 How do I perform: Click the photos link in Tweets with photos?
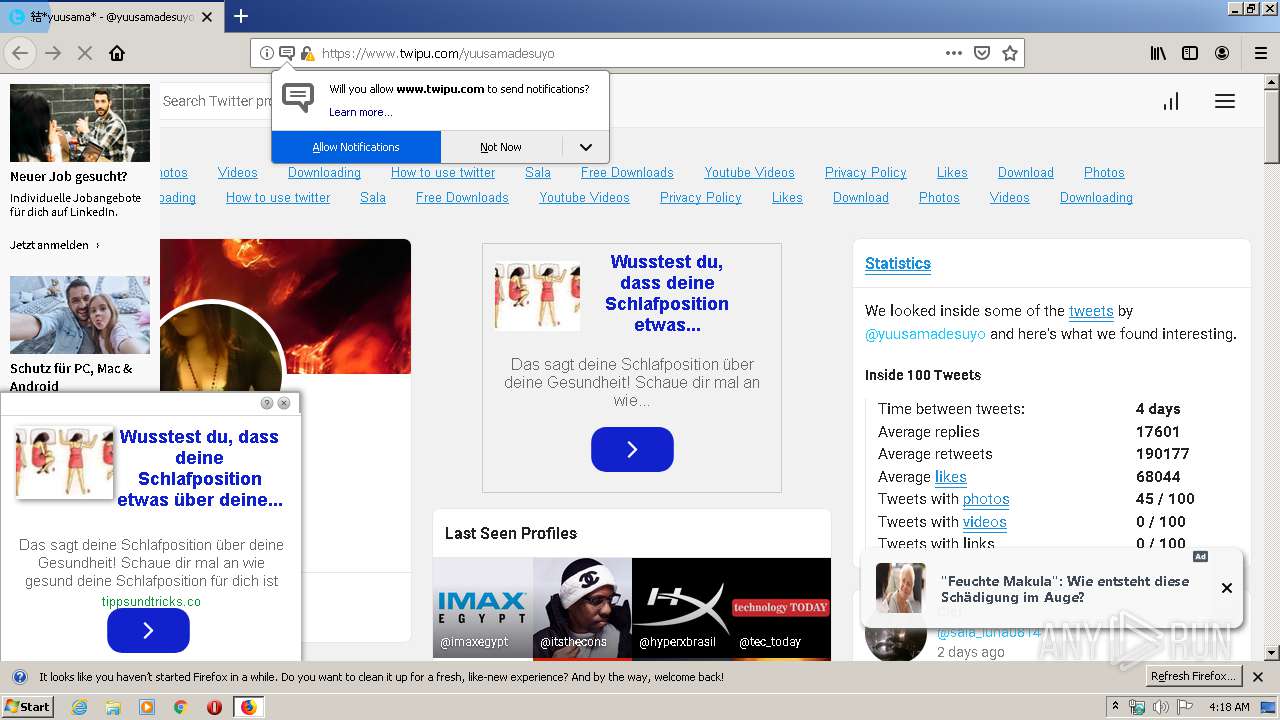point(986,499)
